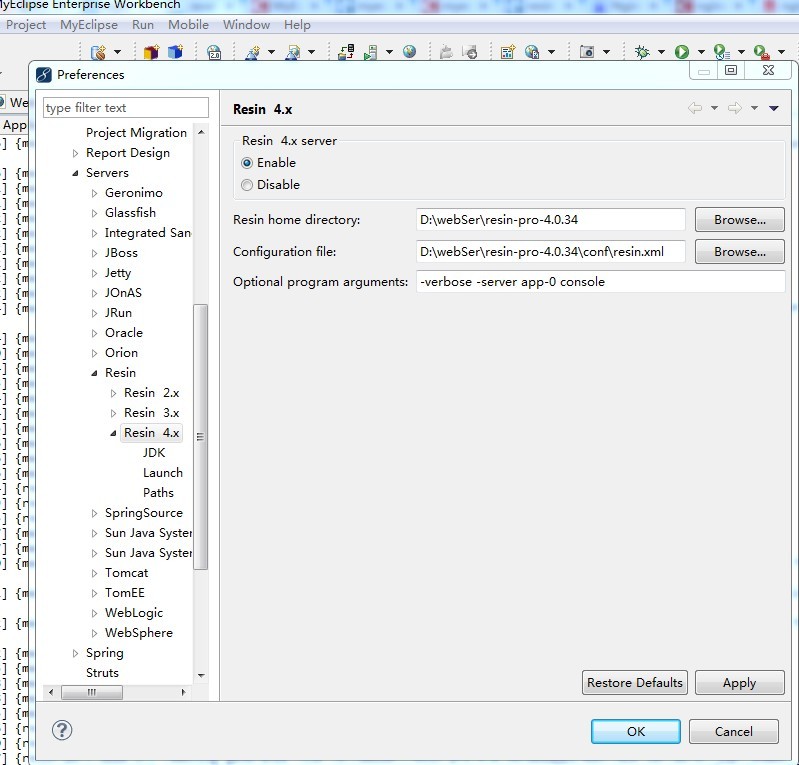Click the web service search toolbar icon
This screenshot has height=765, width=799.
tap(292, 52)
